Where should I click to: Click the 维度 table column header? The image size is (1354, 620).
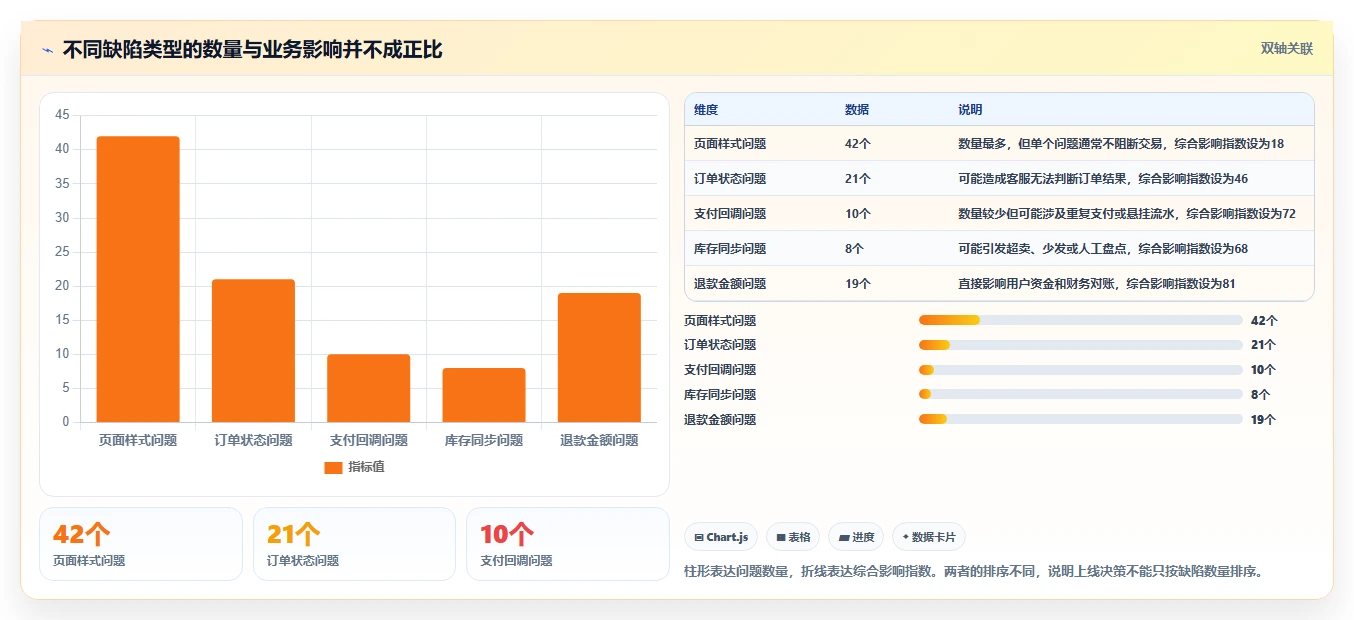[706, 110]
